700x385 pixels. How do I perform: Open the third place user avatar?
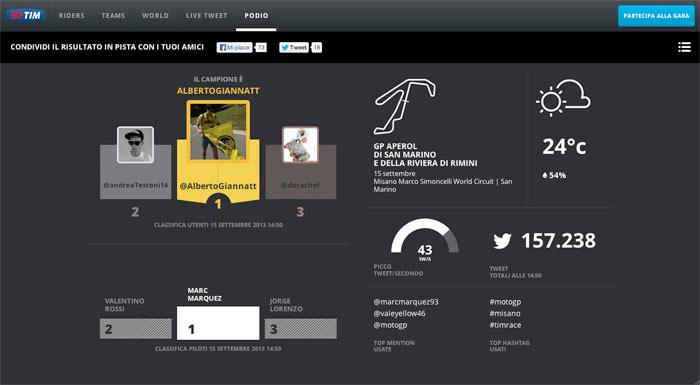point(300,145)
